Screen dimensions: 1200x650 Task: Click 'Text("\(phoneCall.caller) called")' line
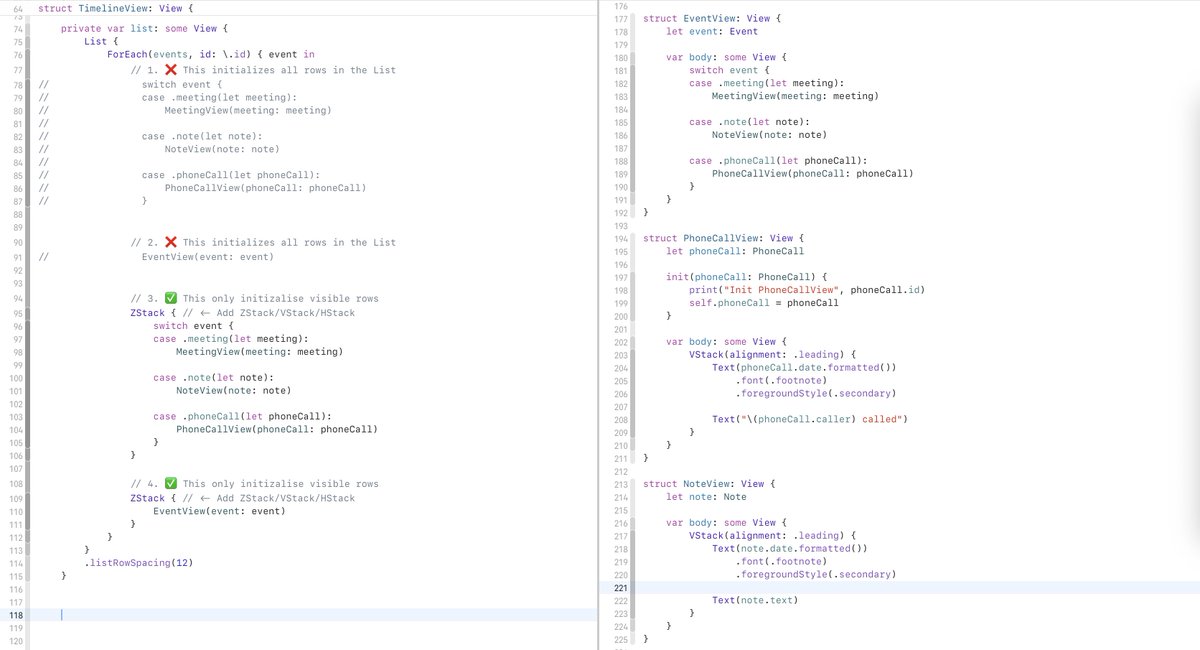point(810,419)
